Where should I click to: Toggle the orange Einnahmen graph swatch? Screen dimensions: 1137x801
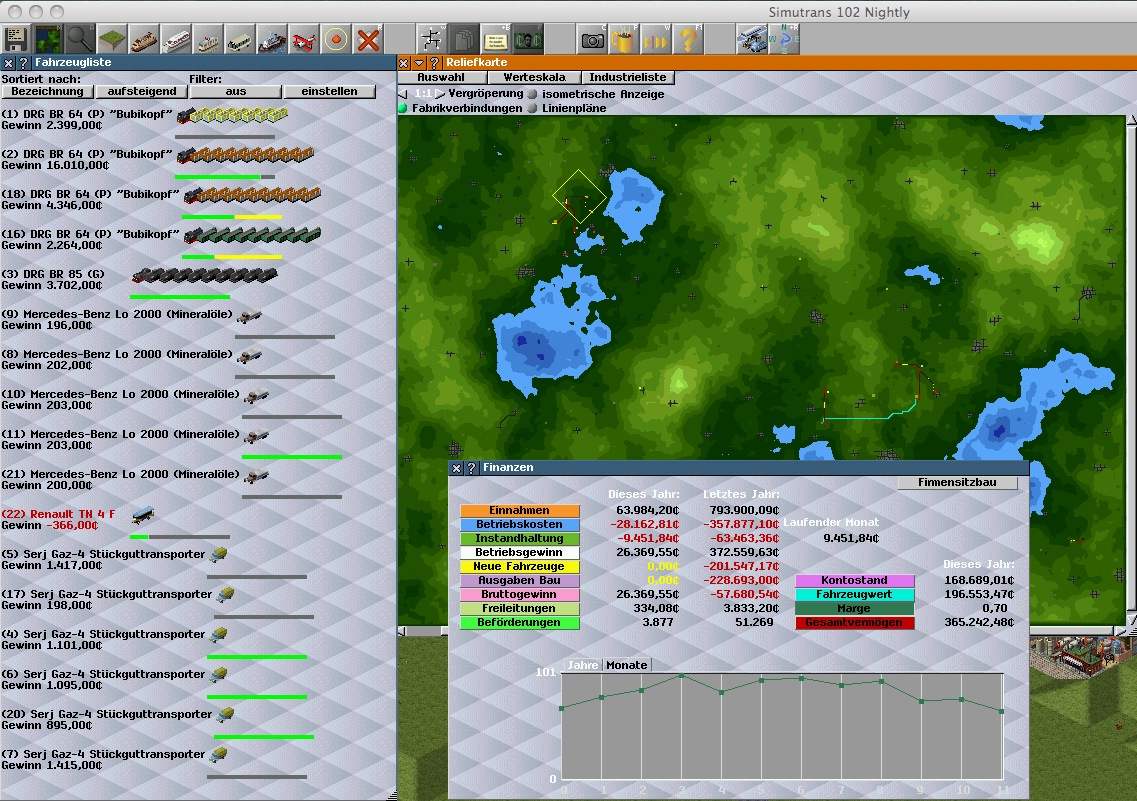pos(519,511)
